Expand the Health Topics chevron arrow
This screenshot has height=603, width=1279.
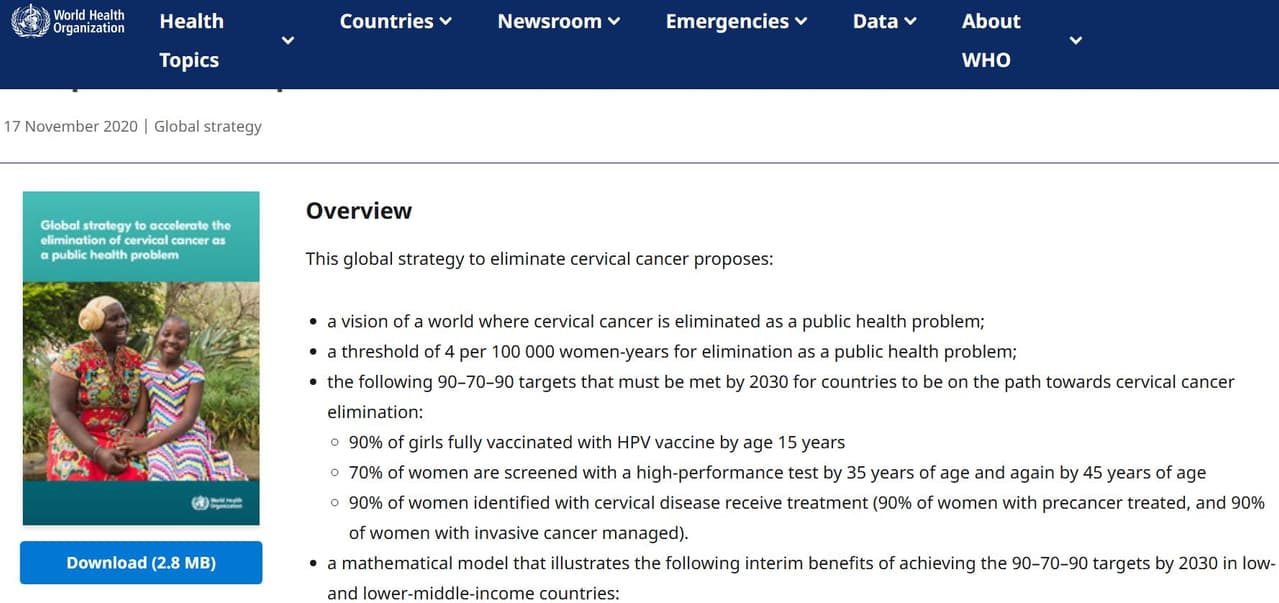288,41
